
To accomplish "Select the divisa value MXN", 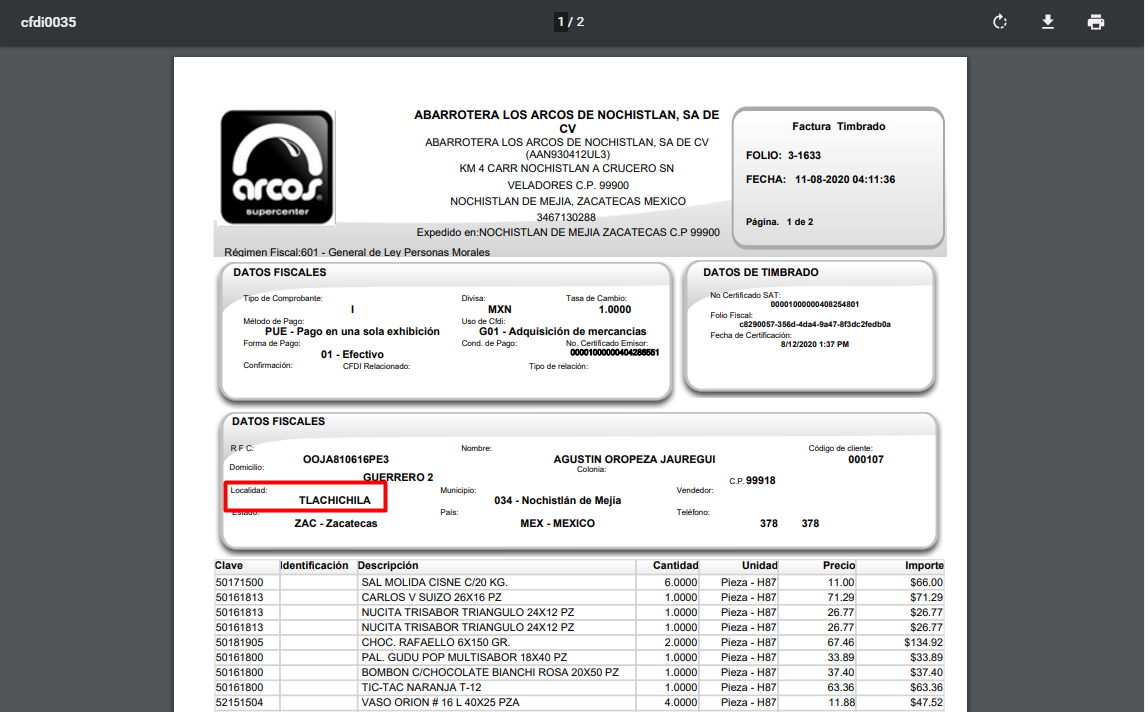I will click(499, 310).
